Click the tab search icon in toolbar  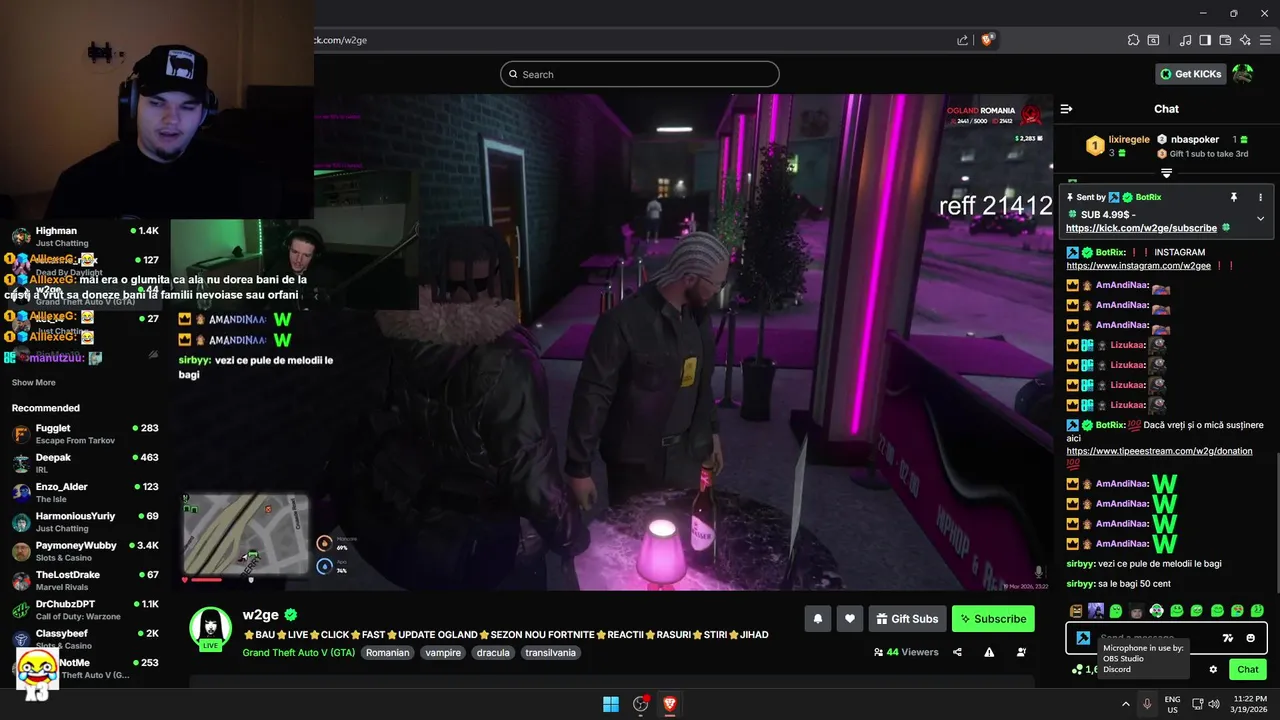click(1153, 40)
